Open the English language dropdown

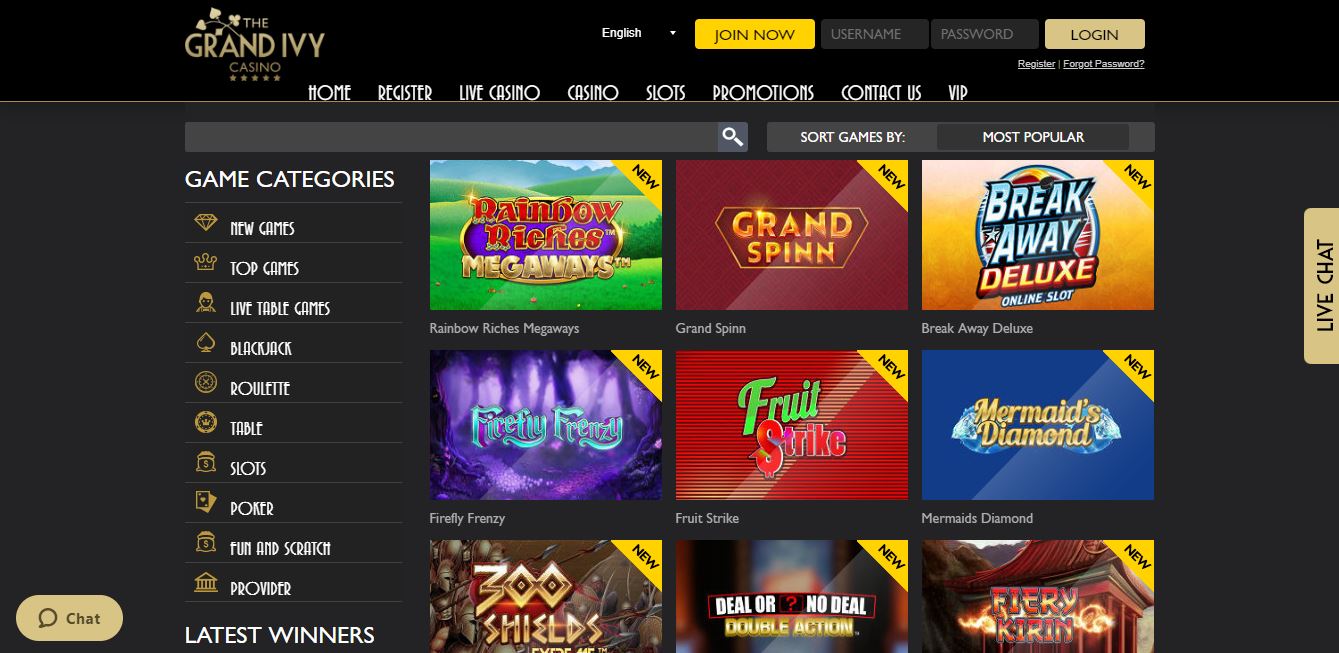(638, 33)
